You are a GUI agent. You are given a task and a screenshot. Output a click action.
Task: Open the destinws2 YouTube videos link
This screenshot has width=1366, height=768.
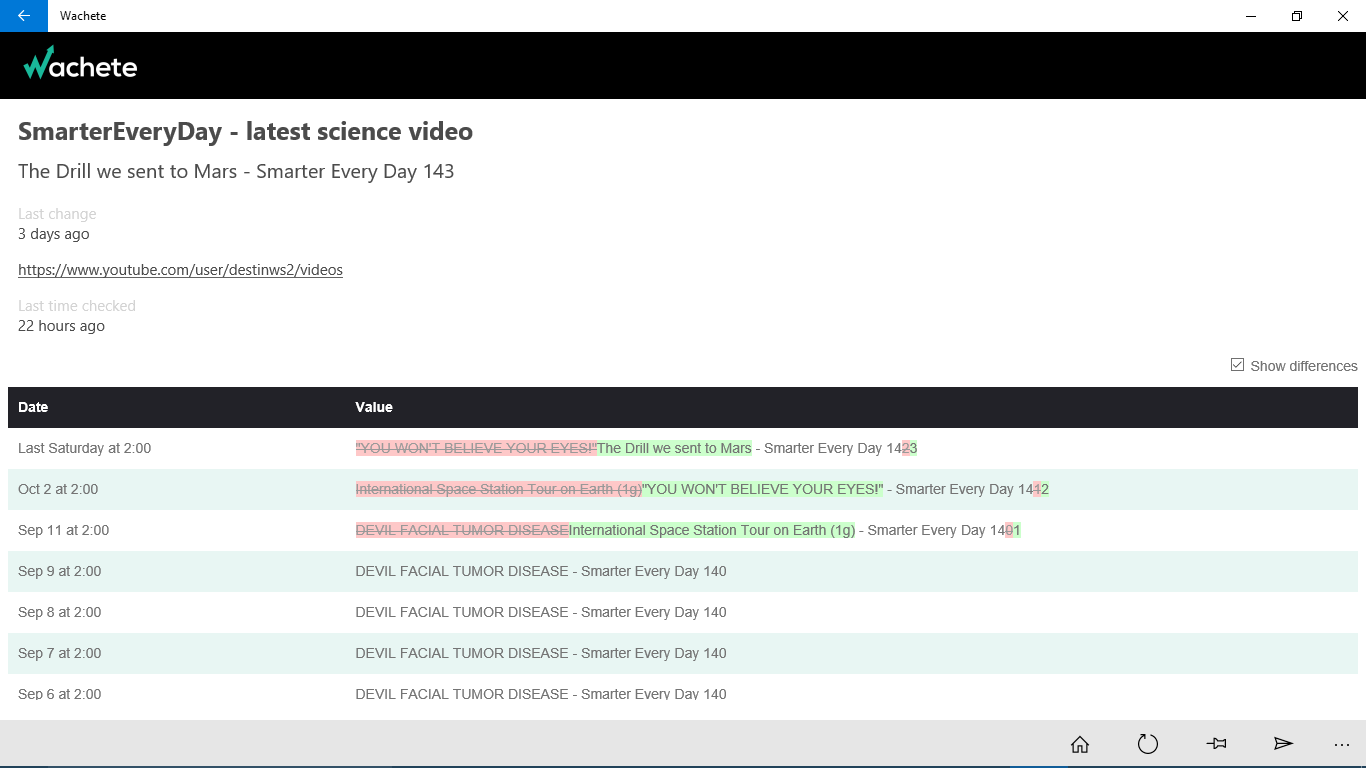180,270
